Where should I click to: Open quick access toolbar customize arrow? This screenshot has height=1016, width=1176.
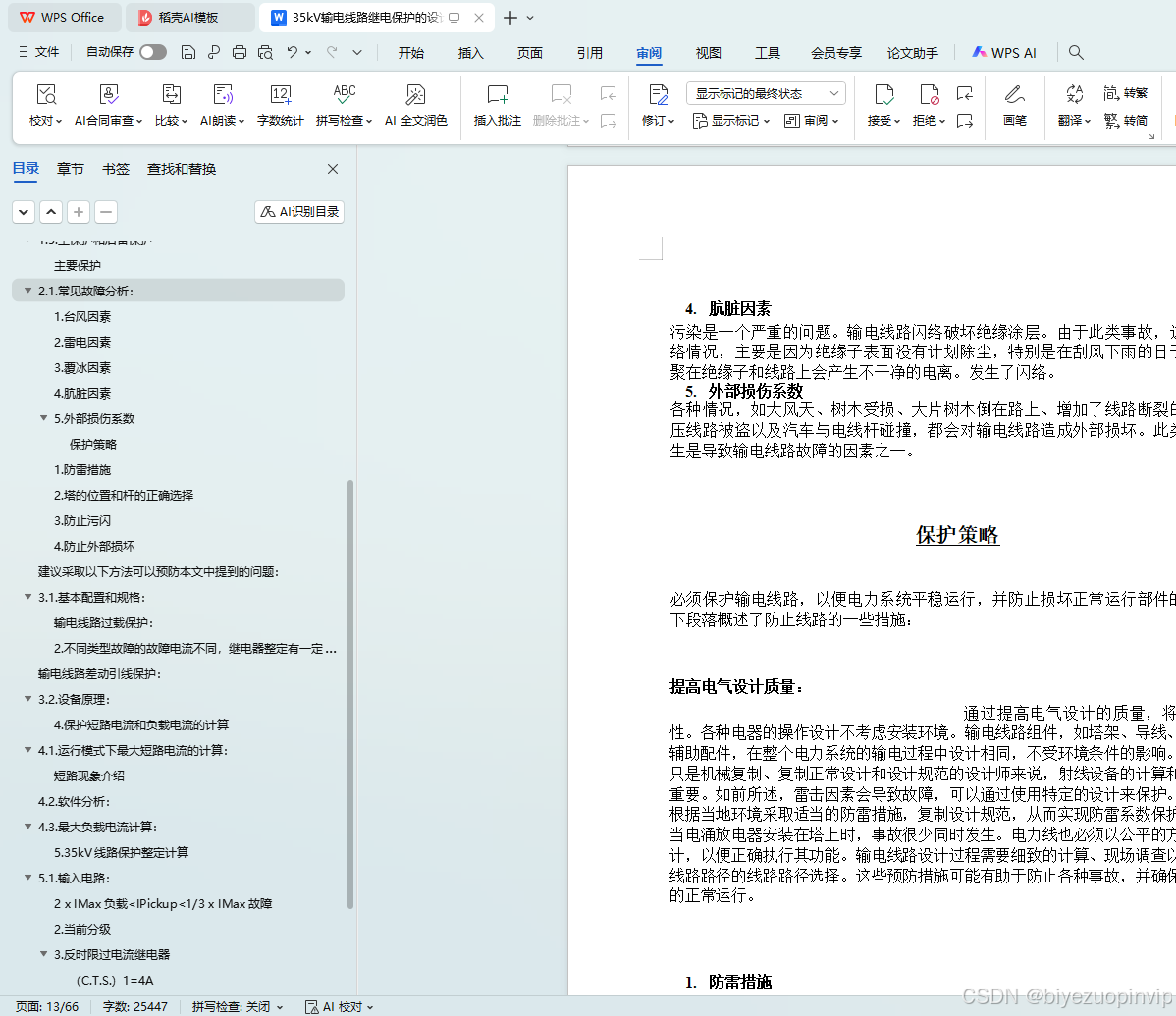357,52
